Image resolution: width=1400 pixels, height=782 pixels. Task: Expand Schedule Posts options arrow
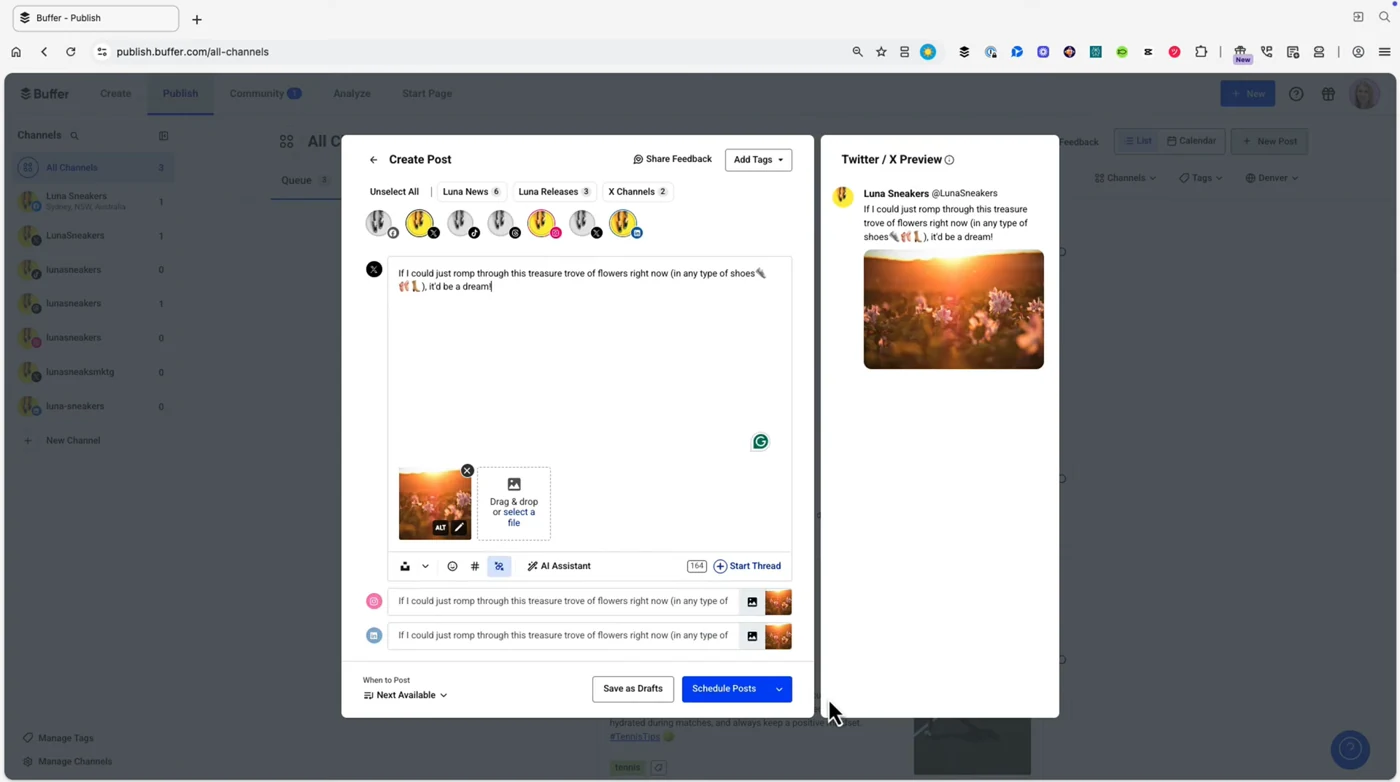pos(779,689)
